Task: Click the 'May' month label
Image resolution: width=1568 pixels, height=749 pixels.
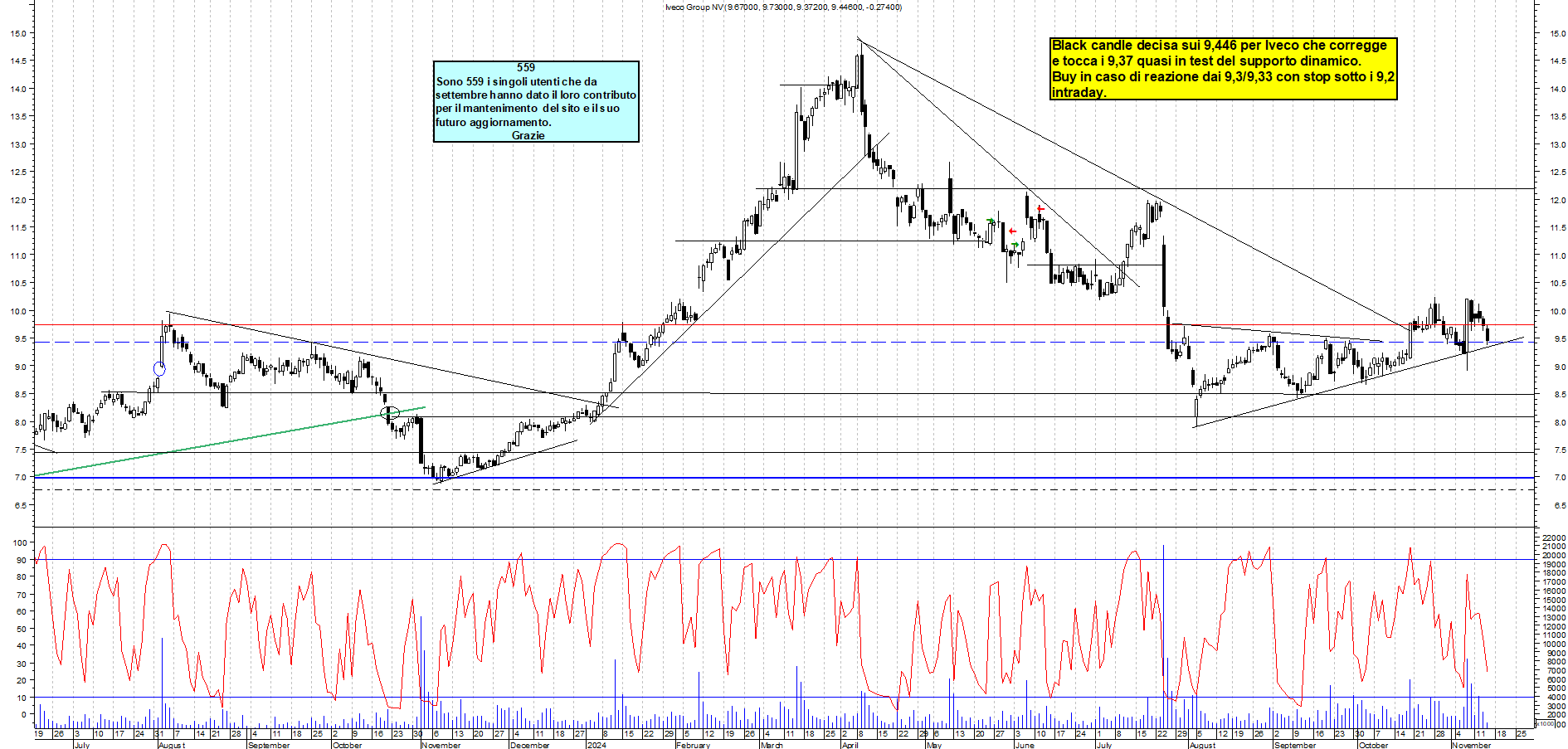Action: (x=934, y=745)
